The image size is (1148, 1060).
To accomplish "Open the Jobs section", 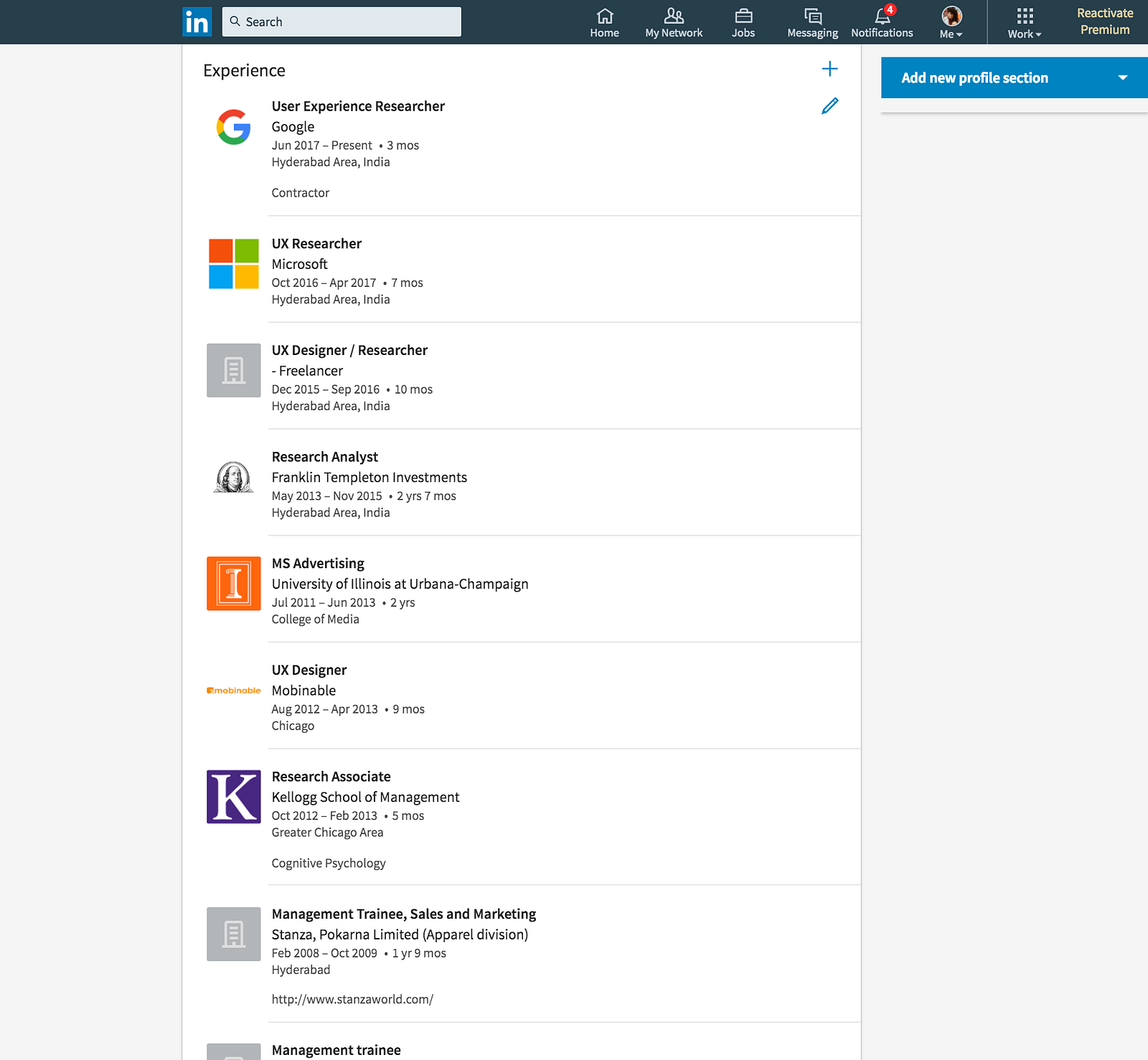I will [743, 22].
